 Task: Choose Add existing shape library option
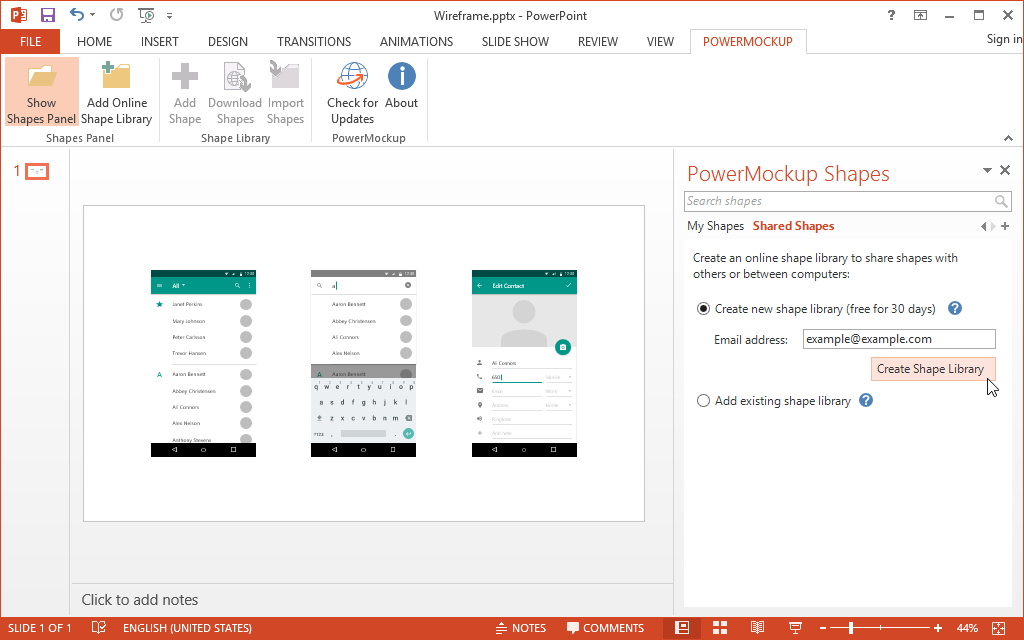(x=703, y=400)
